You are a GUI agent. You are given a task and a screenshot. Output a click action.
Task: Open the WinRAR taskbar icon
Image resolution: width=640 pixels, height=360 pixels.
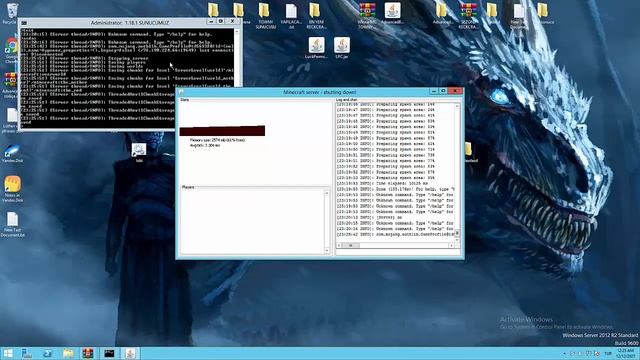[88, 353]
